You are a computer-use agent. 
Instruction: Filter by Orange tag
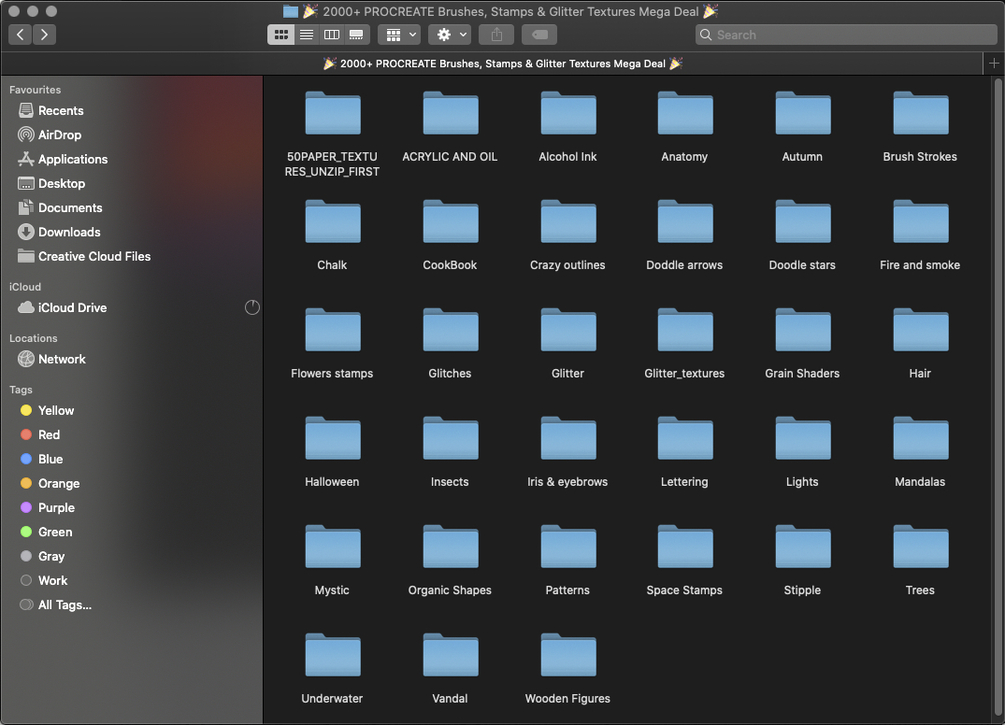click(49, 484)
